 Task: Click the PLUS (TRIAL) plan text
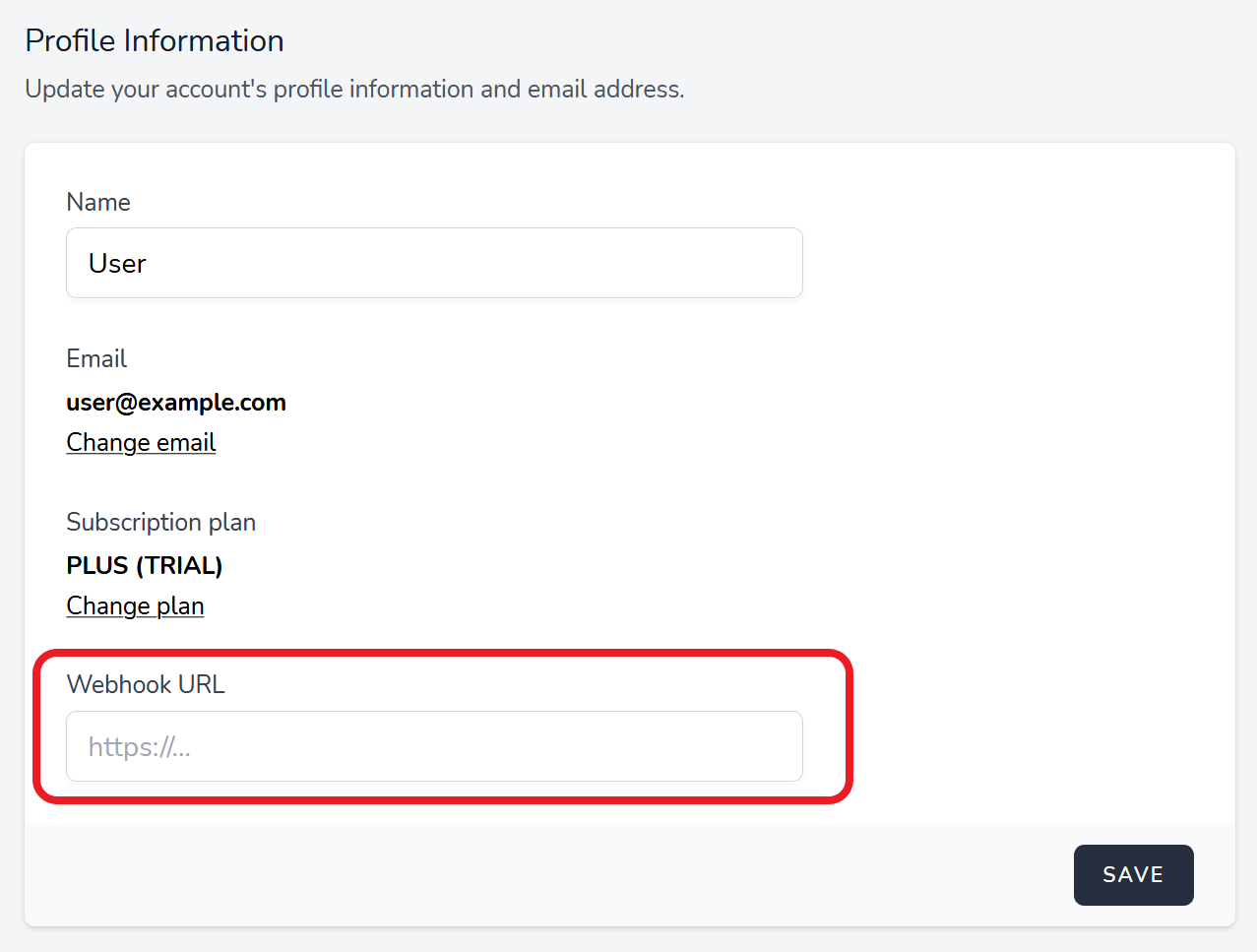point(145,566)
